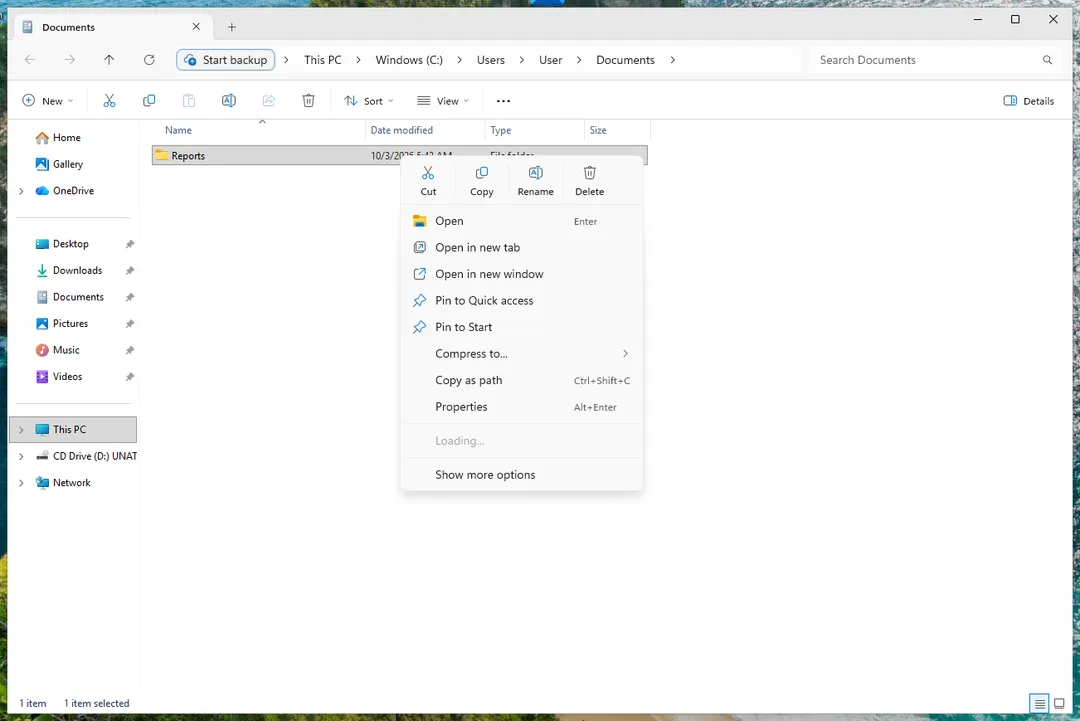The image size is (1080, 721).
Task: Choose Pin to Quick access
Action: pos(521,300)
